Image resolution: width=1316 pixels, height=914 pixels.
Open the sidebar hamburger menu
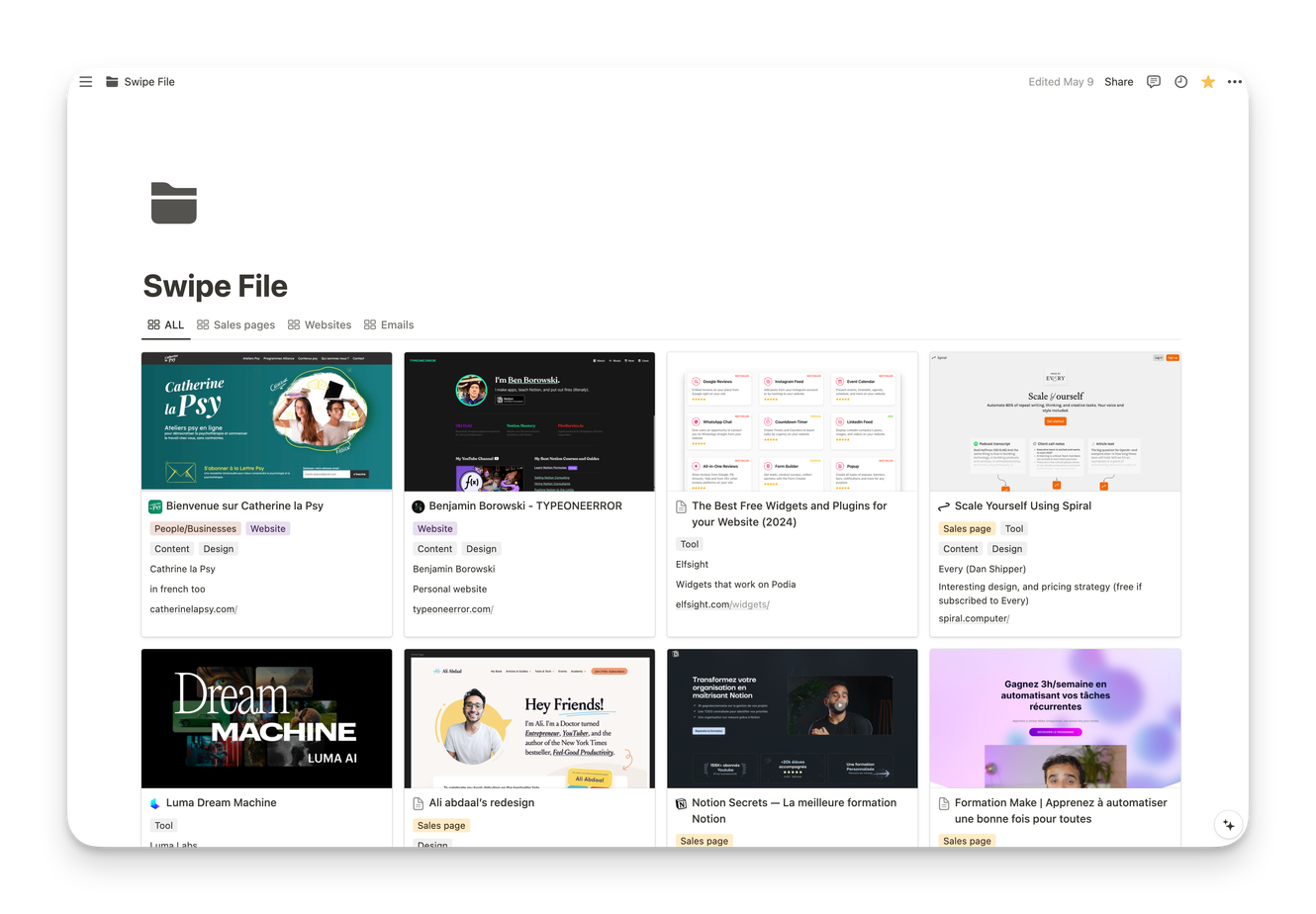click(86, 82)
